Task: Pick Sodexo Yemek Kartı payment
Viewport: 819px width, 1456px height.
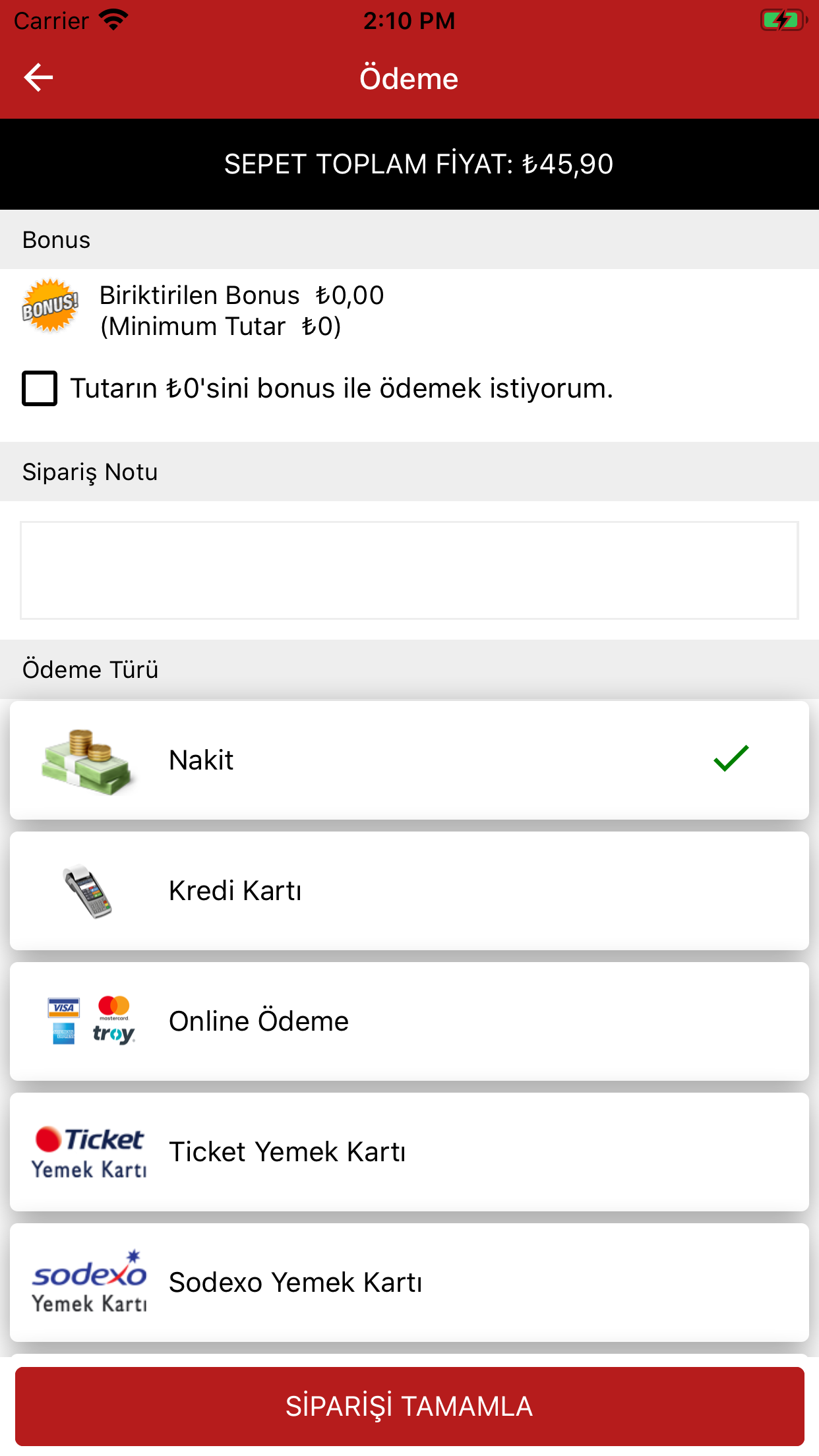Action: tap(409, 1282)
